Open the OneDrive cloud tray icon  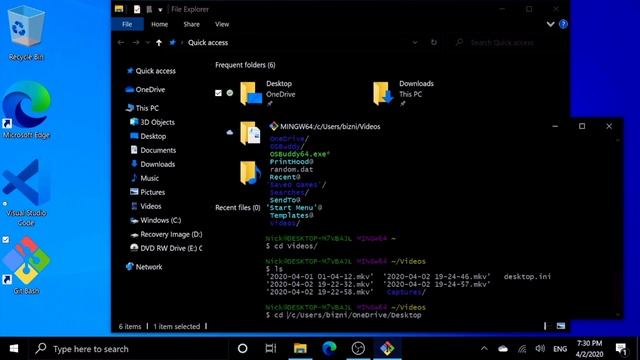503,349
